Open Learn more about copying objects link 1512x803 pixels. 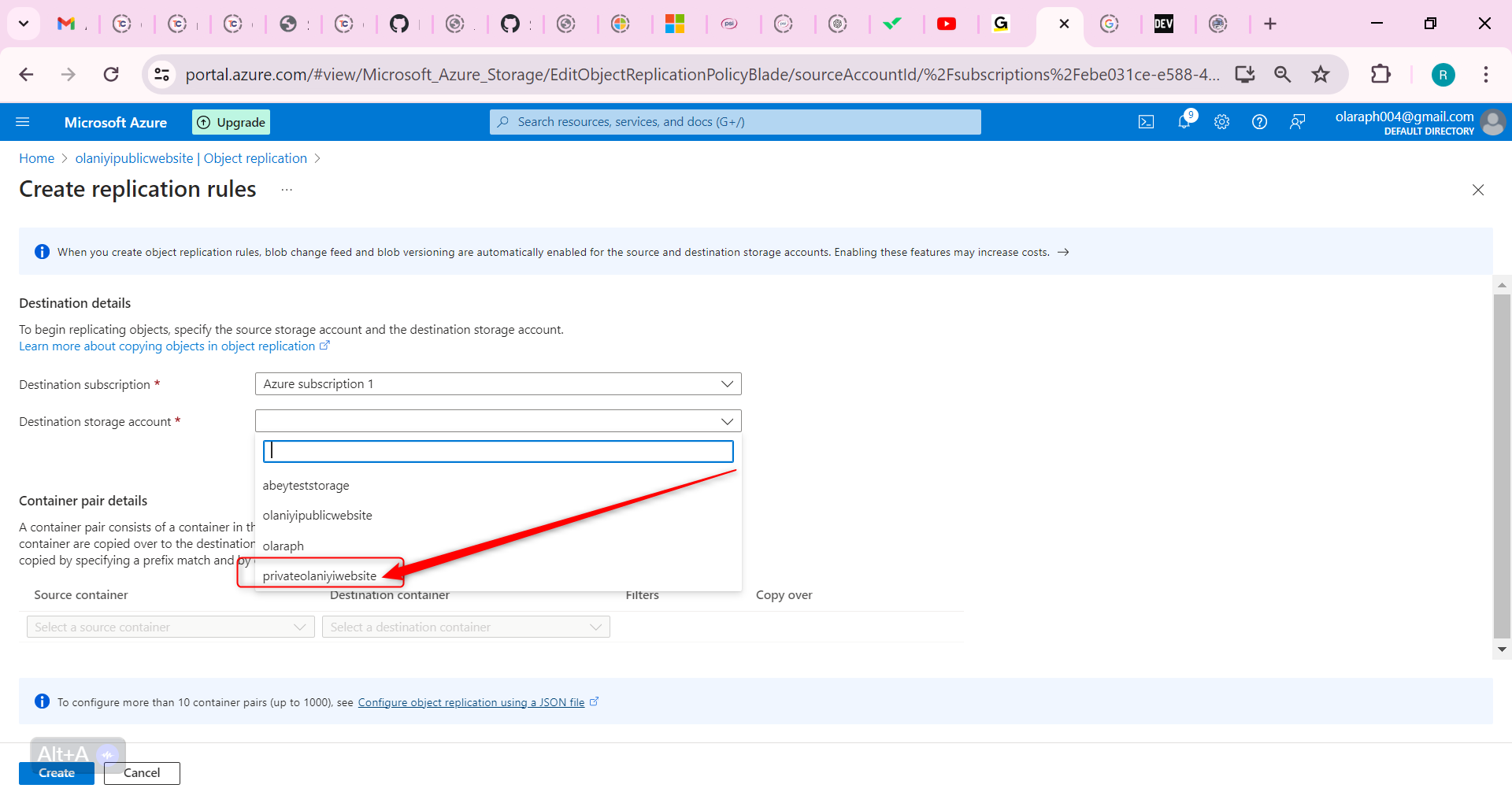[174, 346]
